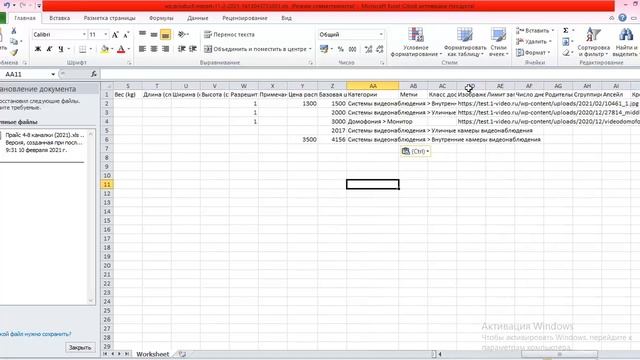Open paste options (Ctrl) button
640x360 pixels.
tap(415, 151)
